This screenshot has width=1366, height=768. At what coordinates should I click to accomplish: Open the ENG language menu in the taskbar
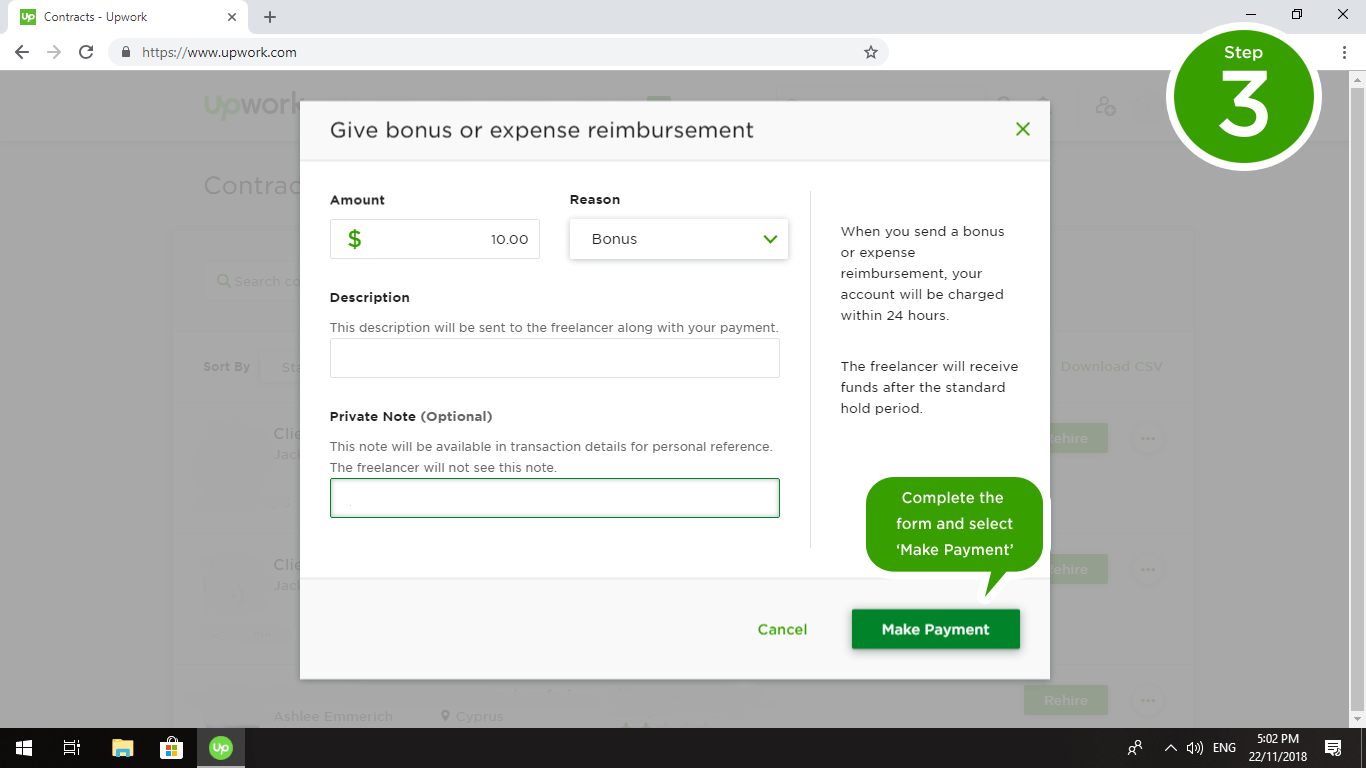click(1223, 747)
